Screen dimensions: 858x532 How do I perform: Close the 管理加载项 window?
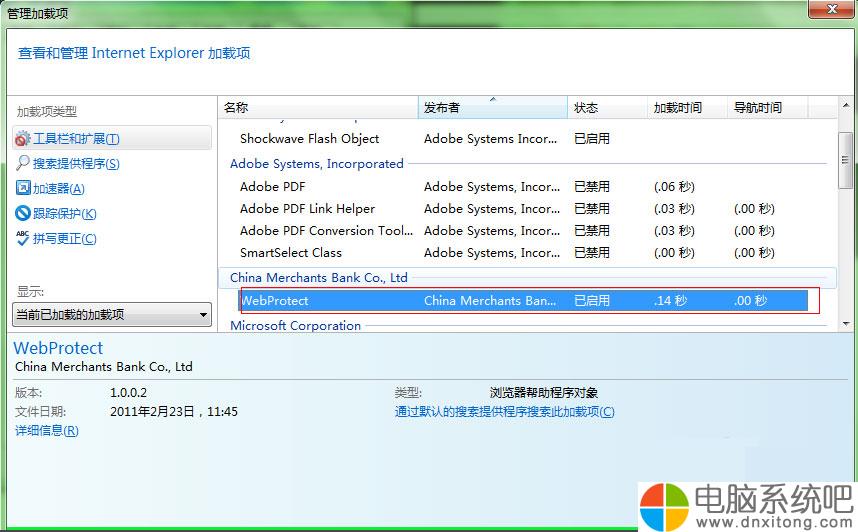832,9
